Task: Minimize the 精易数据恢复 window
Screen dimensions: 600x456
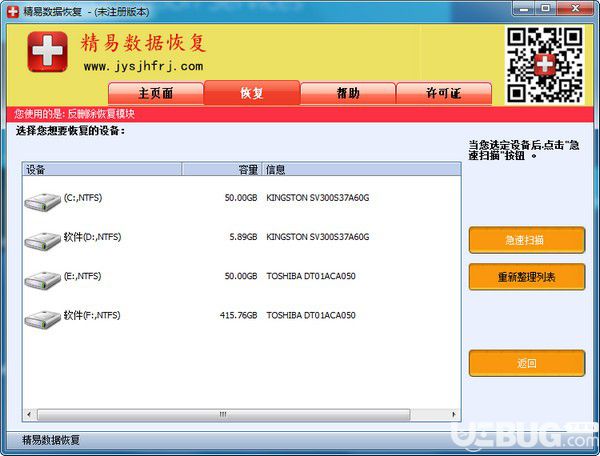Action: [x=524, y=8]
